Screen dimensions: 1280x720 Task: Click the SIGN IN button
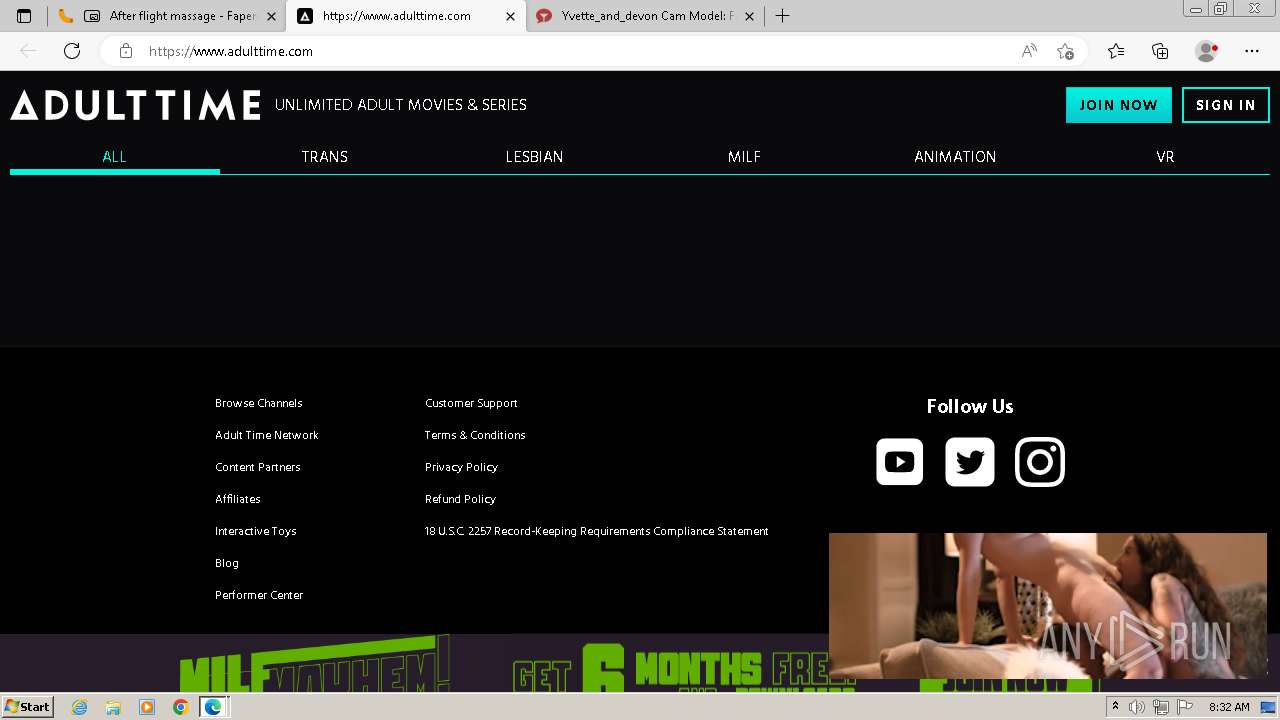click(x=1226, y=105)
